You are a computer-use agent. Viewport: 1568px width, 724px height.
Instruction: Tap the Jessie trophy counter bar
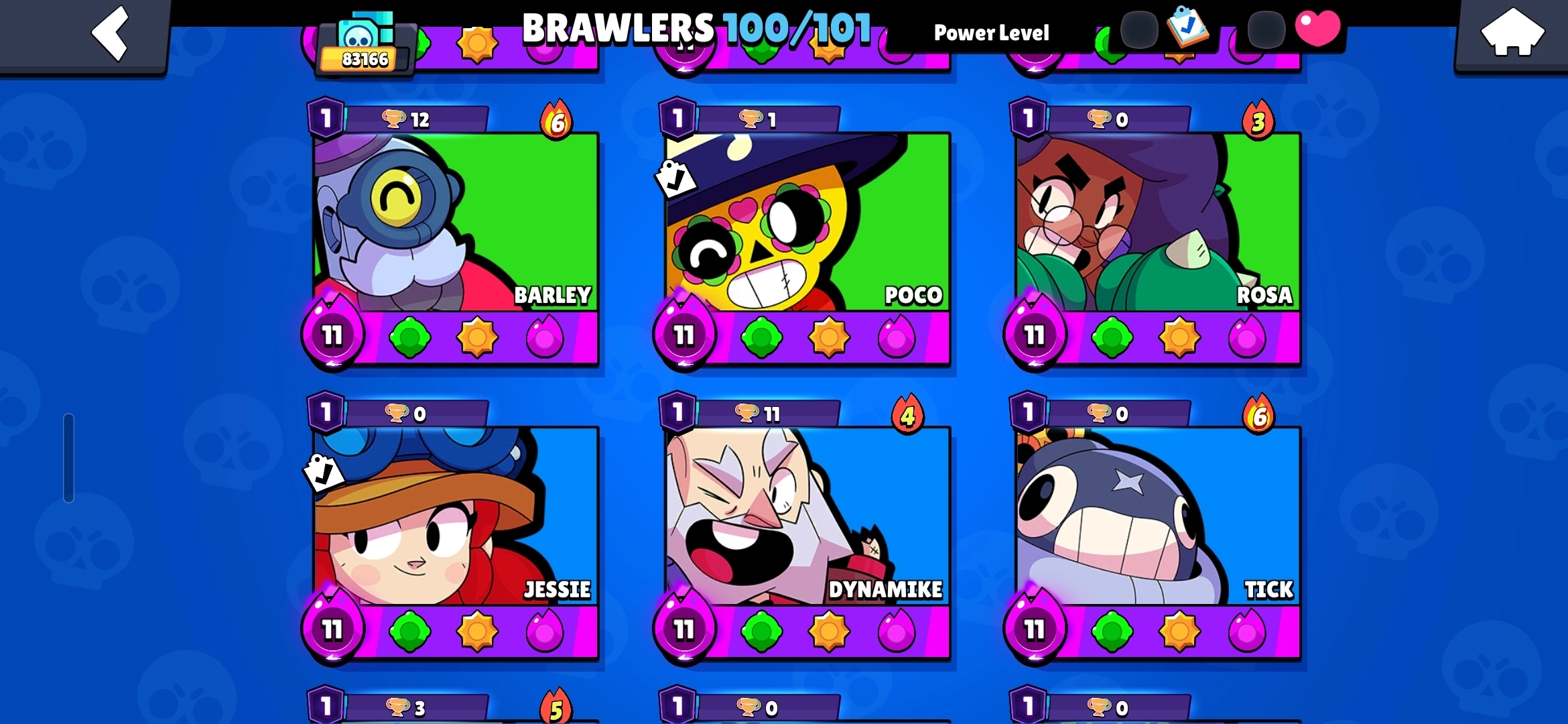coord(417,413)
